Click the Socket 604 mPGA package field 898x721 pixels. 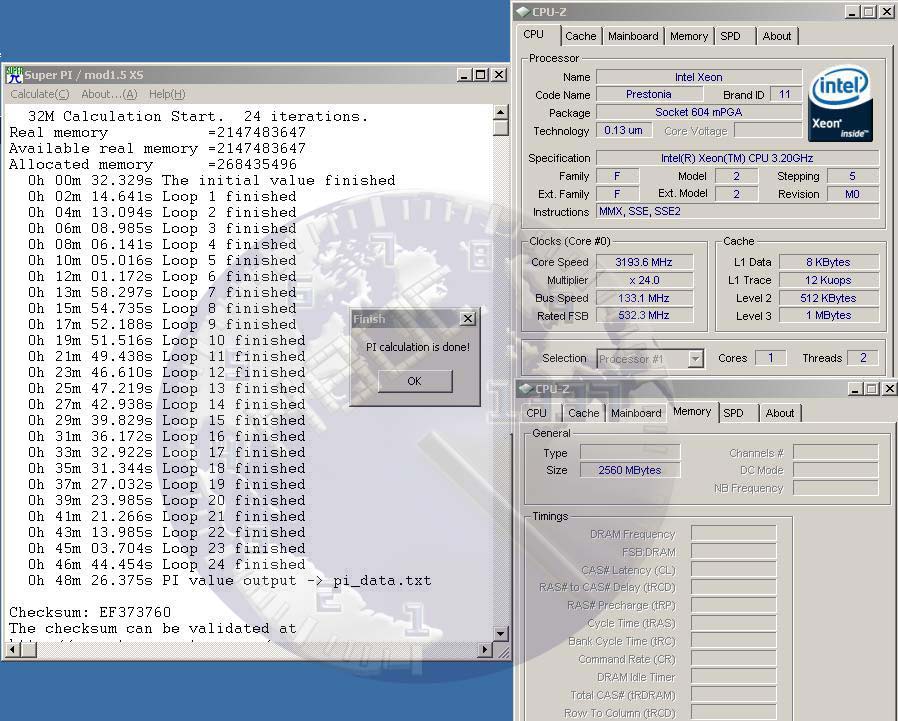(699, 112)
